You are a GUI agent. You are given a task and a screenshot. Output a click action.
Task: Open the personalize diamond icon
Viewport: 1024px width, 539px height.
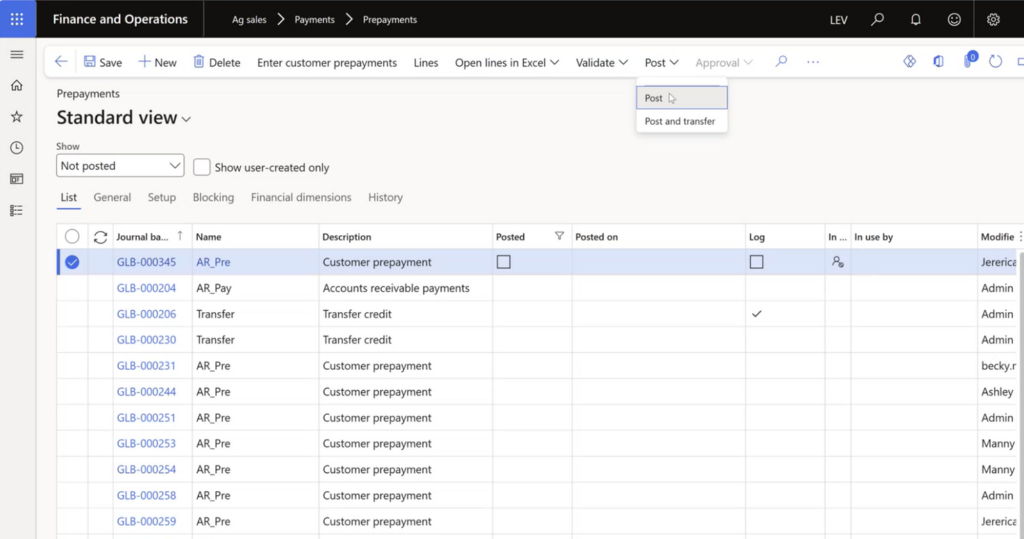pos(909,61)
